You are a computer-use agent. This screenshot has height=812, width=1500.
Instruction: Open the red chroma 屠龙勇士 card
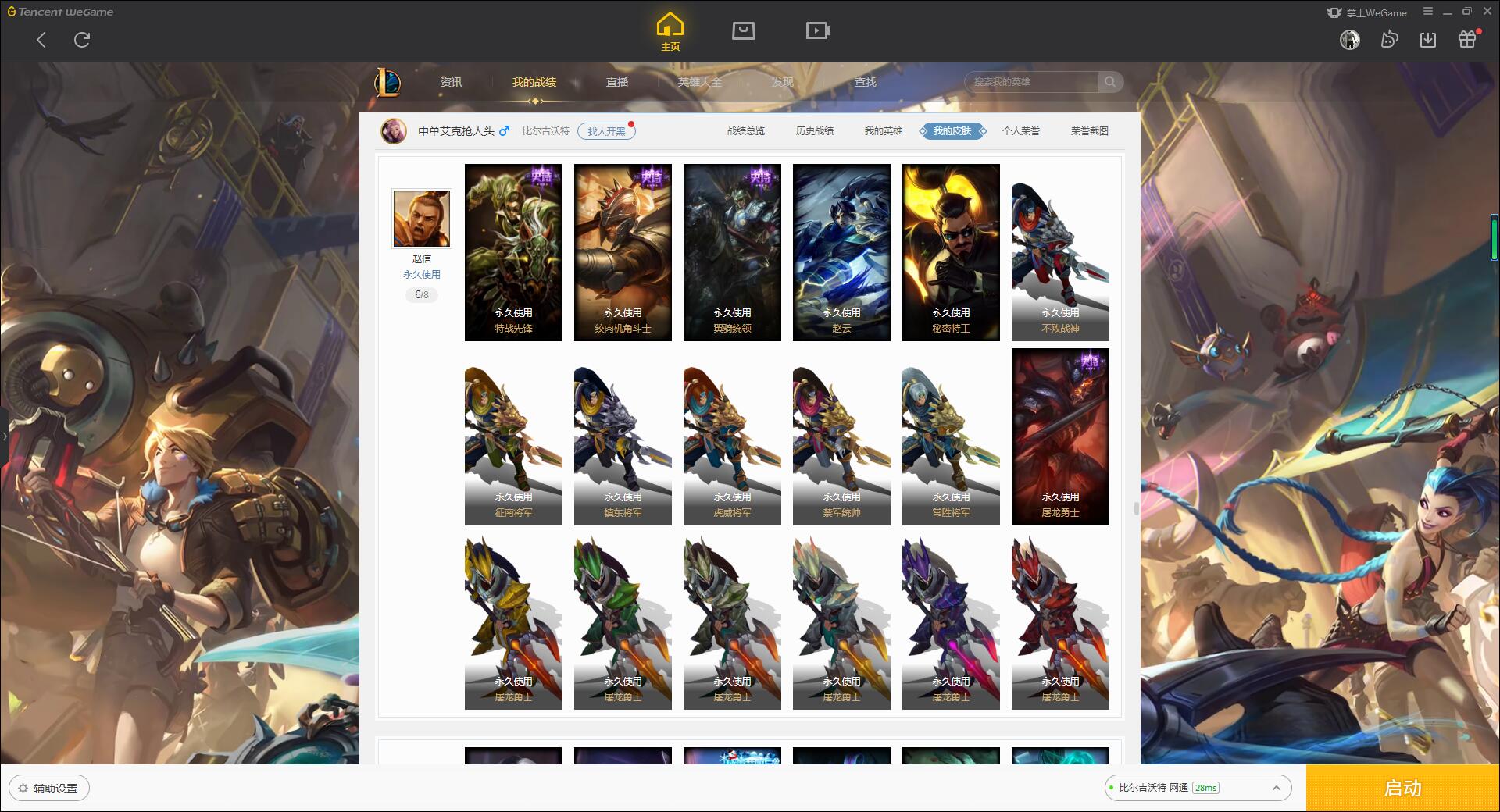(x=1060, y=622)
